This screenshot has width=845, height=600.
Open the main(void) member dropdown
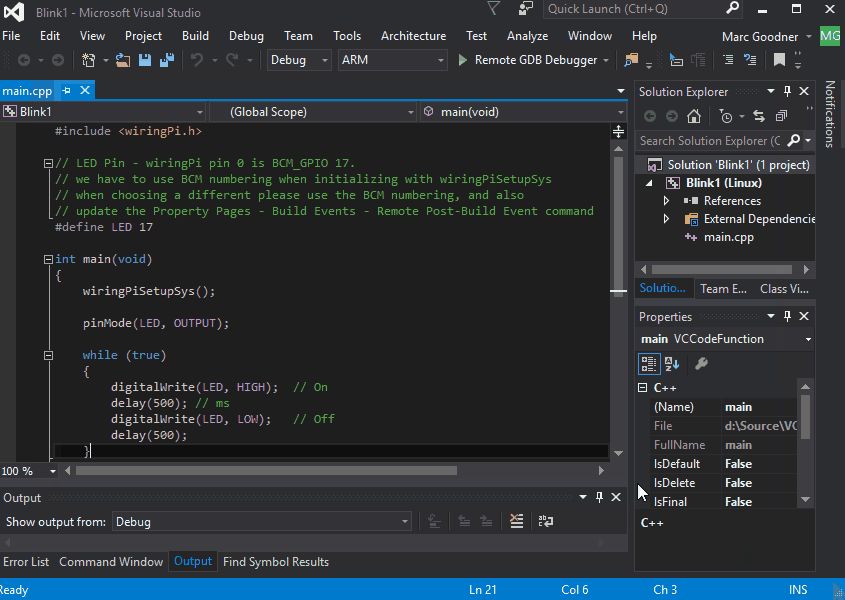click(x=523, y=112)
